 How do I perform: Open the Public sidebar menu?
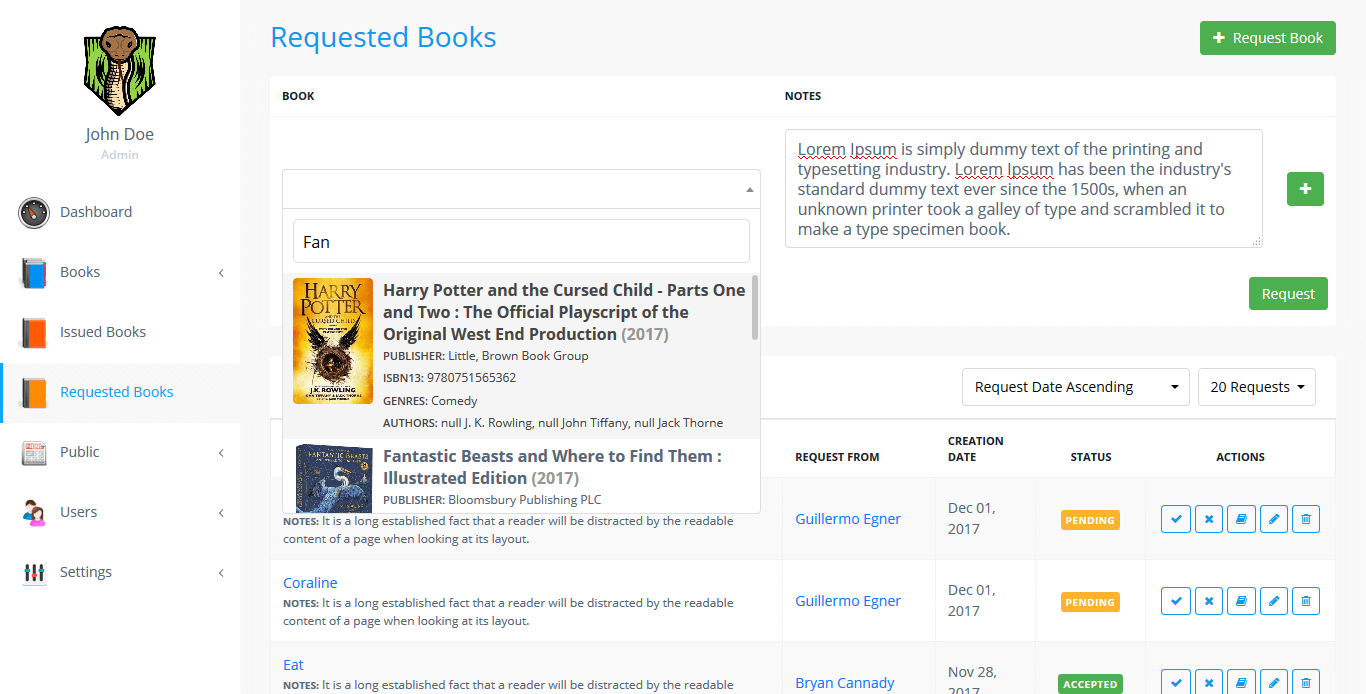(120, 452)
